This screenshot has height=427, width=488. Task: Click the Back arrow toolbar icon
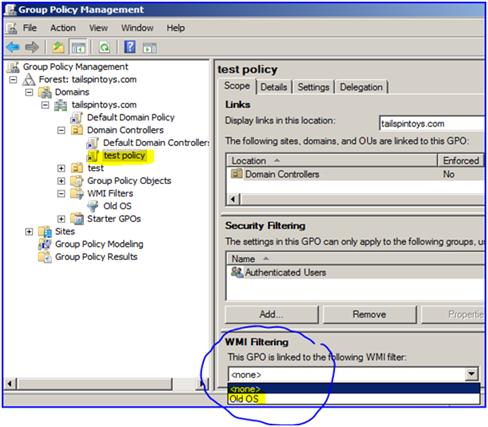[13, 47]
